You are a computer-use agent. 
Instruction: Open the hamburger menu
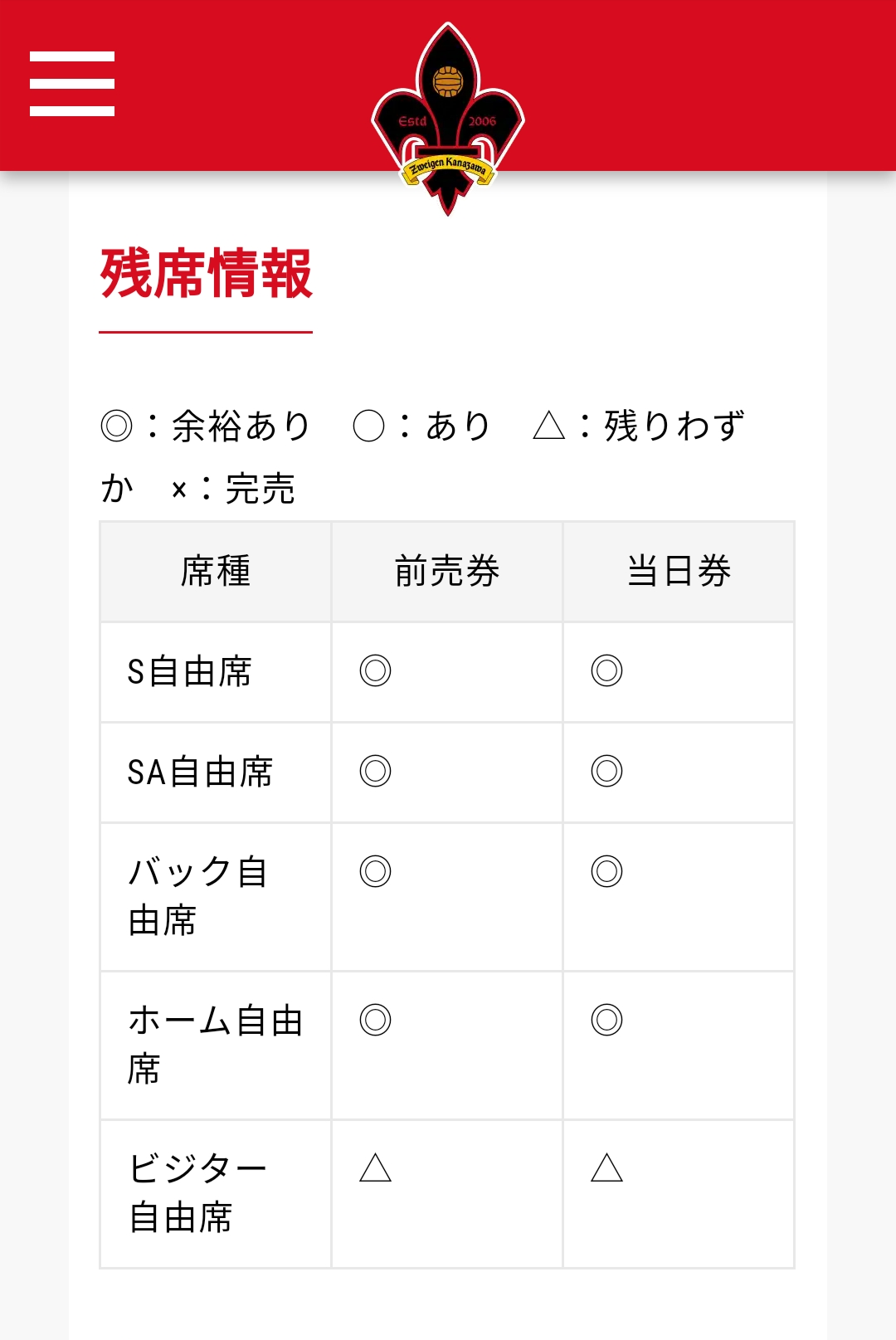coord(72,84)
